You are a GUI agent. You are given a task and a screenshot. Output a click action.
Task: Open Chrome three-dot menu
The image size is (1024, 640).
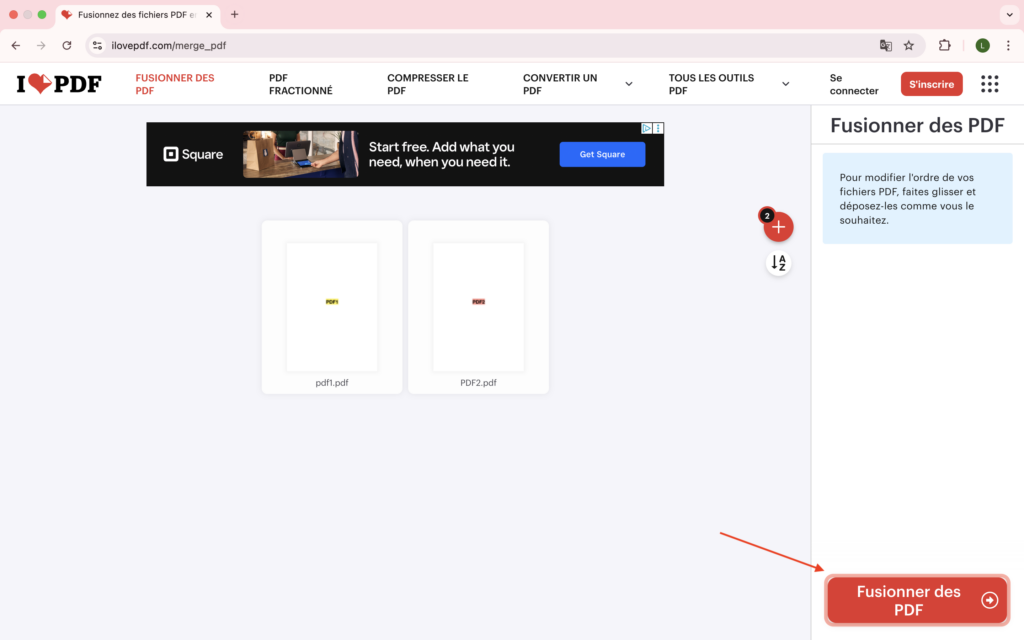pos(1008,45)
